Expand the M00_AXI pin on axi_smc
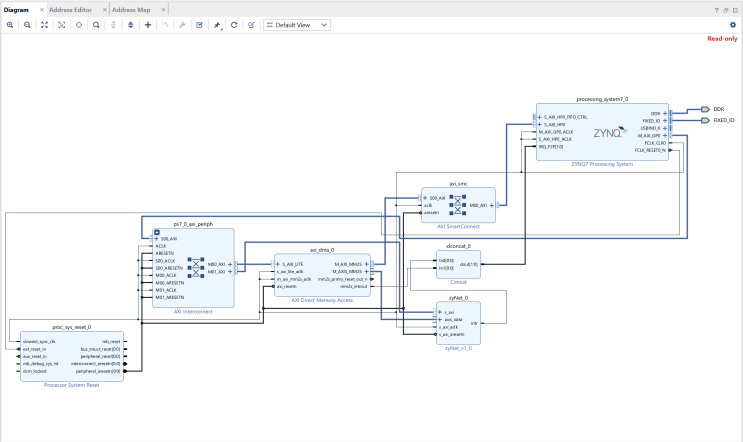This screenshot has width=743, height=442. pyautogui.click(x=492, y=206)
